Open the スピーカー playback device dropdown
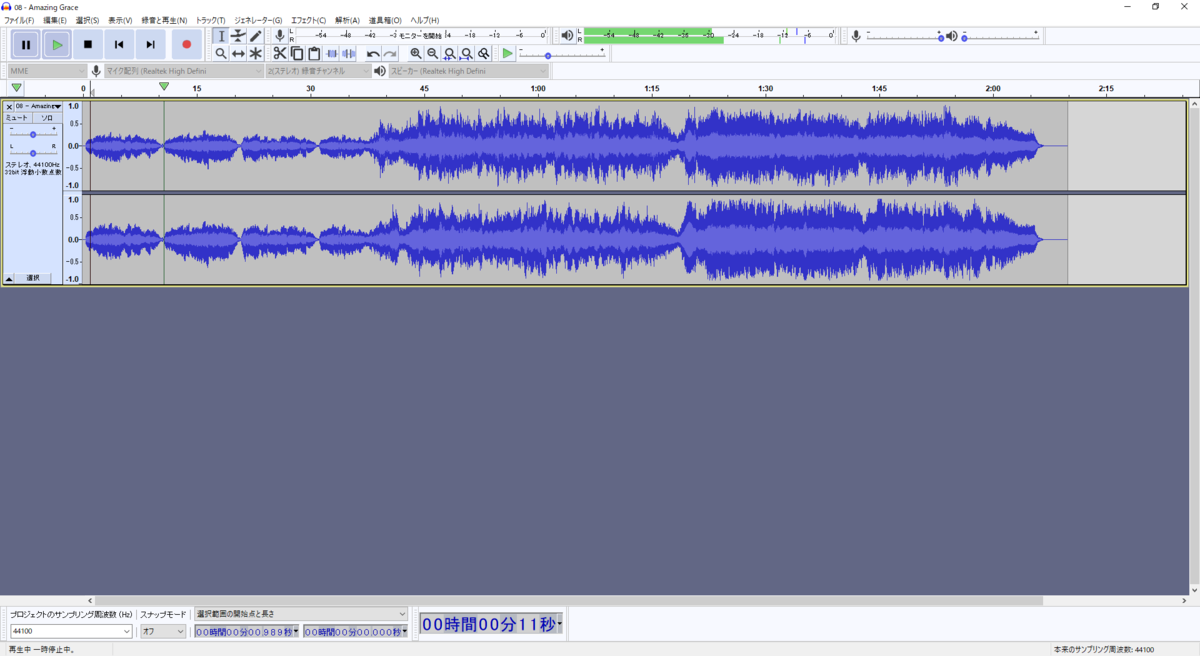1200x656 pixels. (x=469, y=71)
